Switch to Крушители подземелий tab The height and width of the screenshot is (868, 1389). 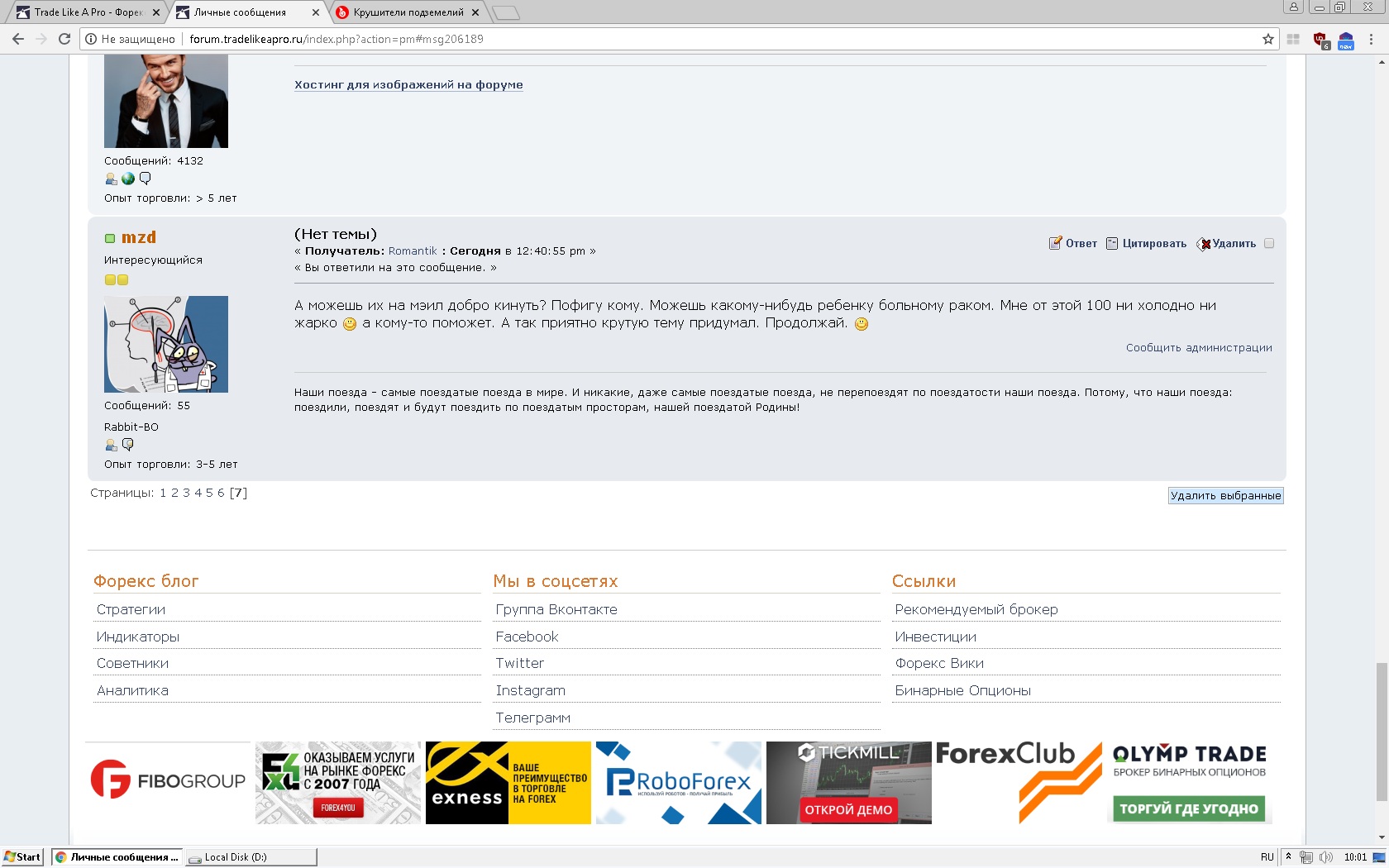408,12
